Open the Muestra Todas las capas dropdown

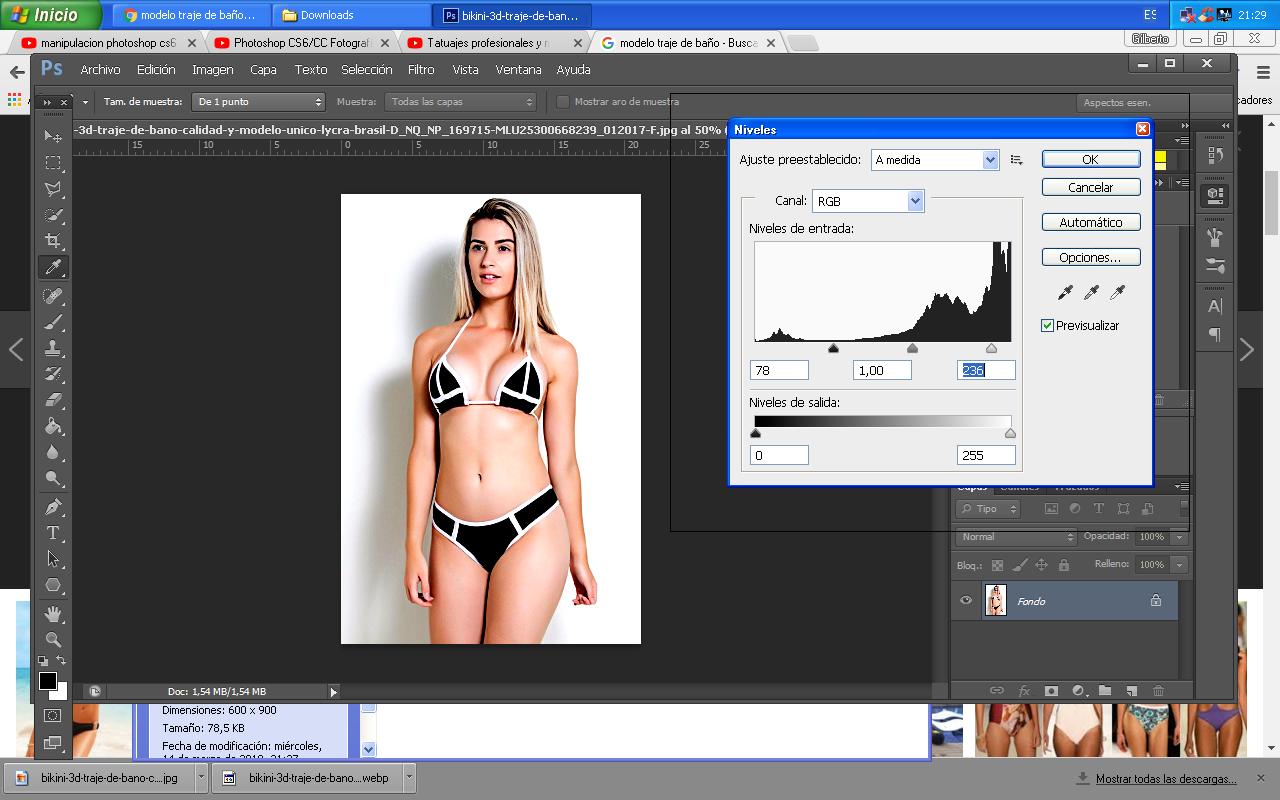coord(461,102)
